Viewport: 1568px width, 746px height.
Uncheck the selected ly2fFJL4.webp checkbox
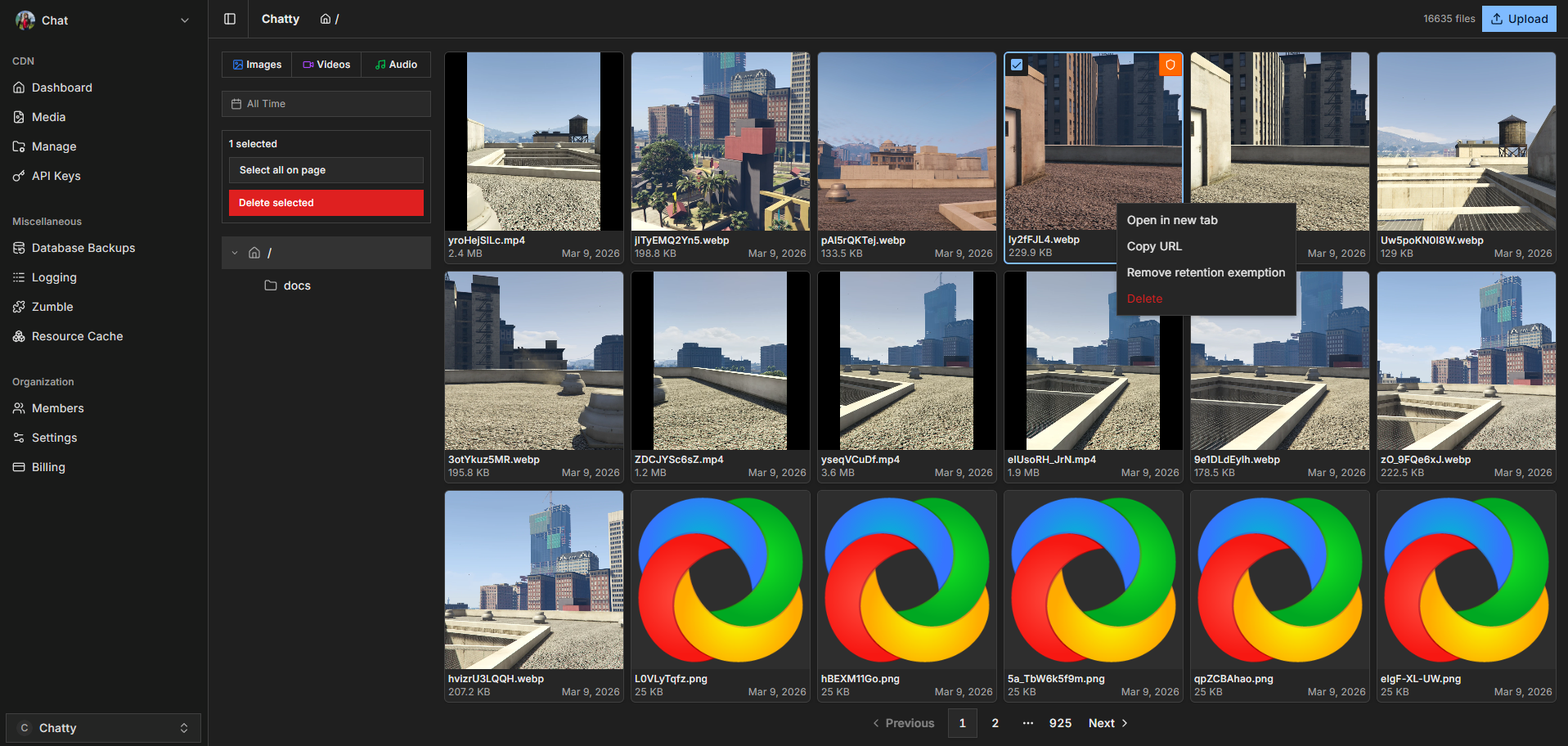tap(1017, 65)
